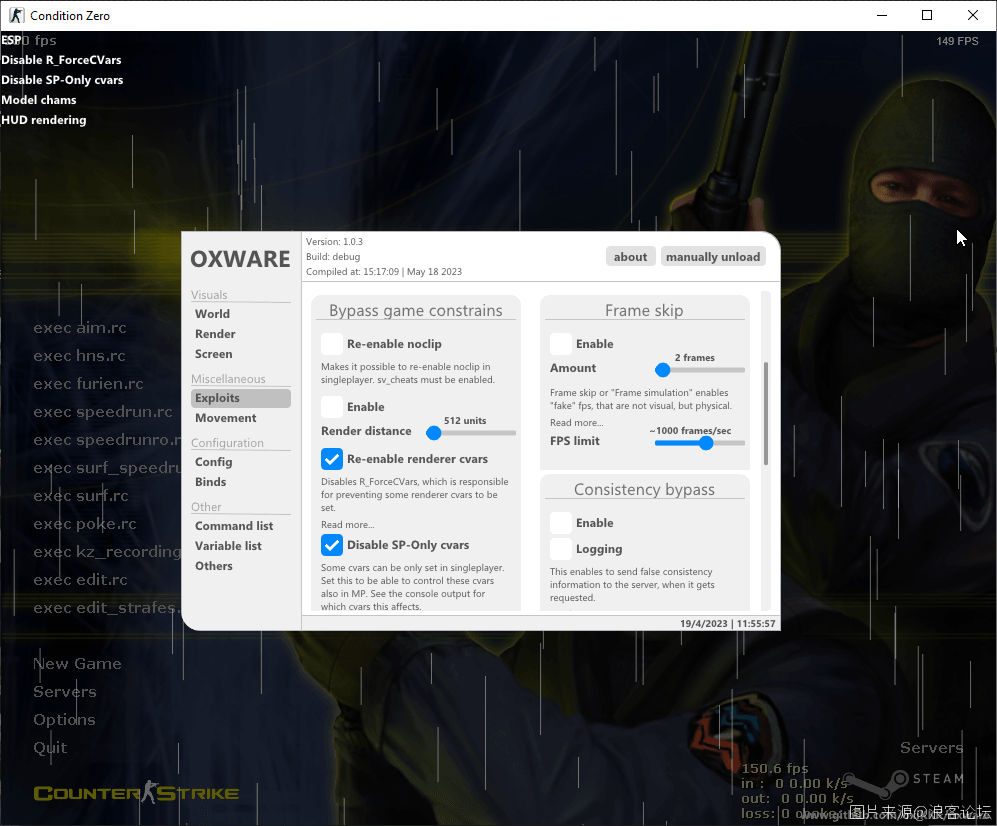Maximize the Condition Zero window
Viewport: 997px width, 826px height.
[927, 15]
